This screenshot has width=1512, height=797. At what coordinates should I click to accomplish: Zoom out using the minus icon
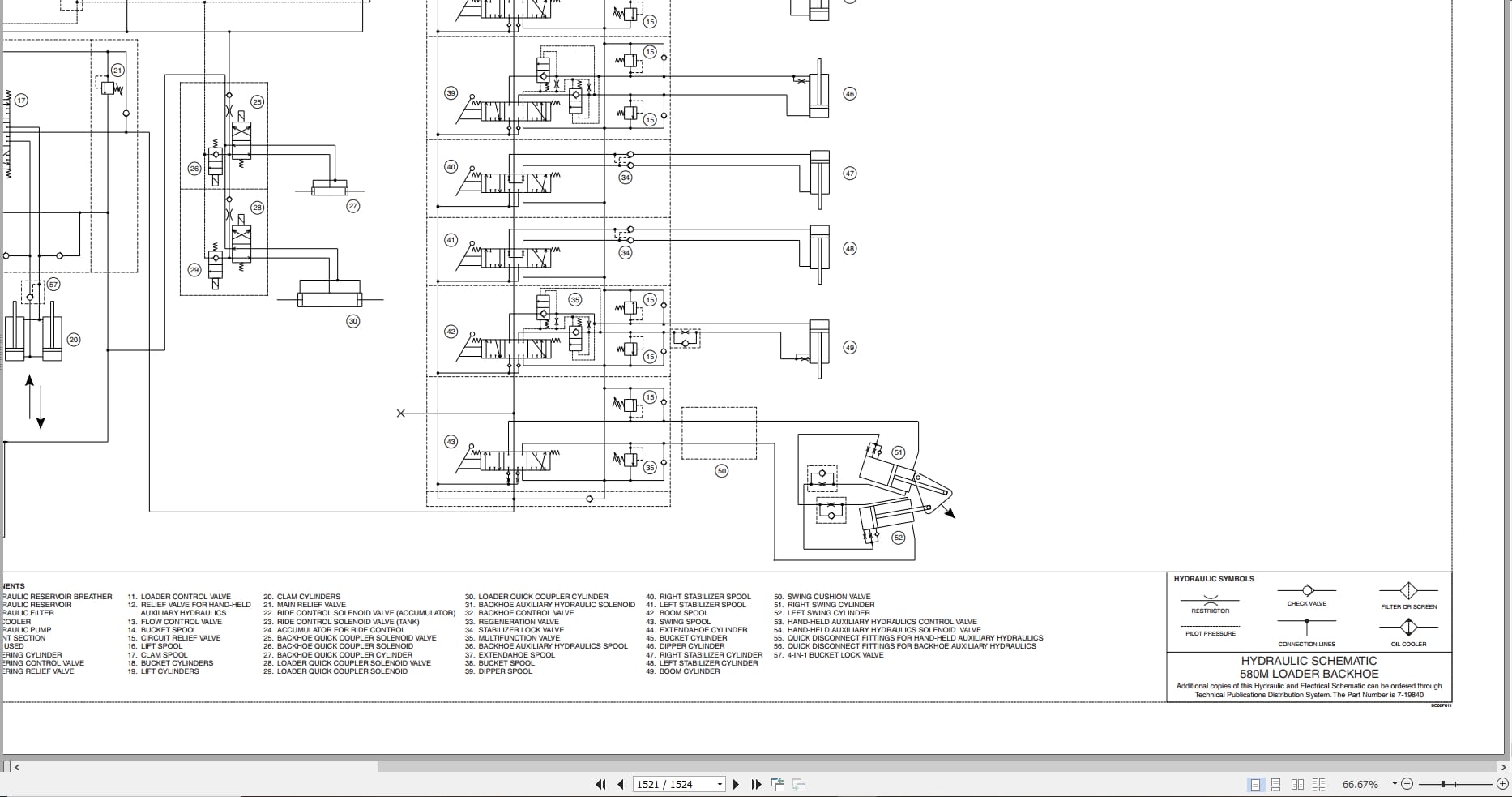(1407, 784)
